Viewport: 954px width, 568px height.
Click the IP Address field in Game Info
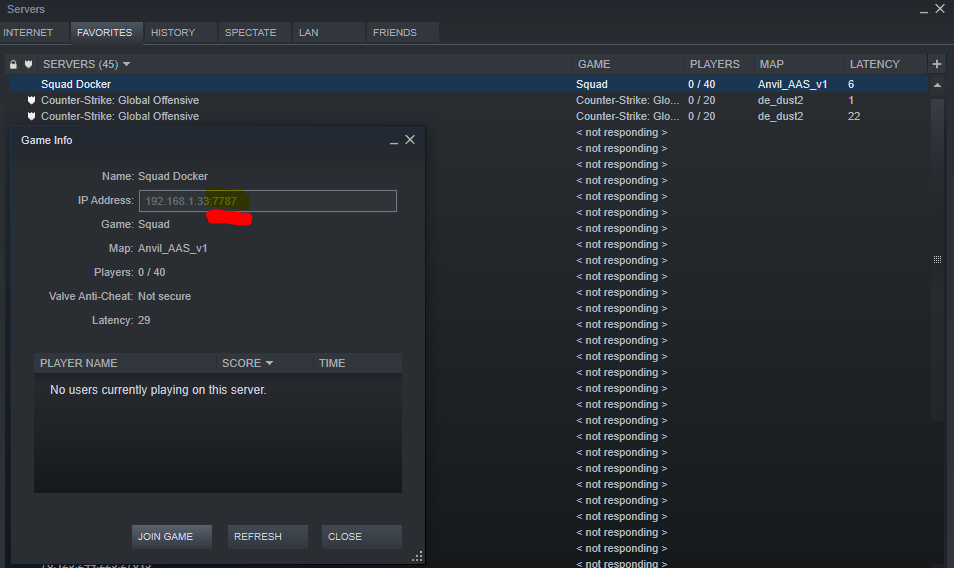click(x=268, y=201)
